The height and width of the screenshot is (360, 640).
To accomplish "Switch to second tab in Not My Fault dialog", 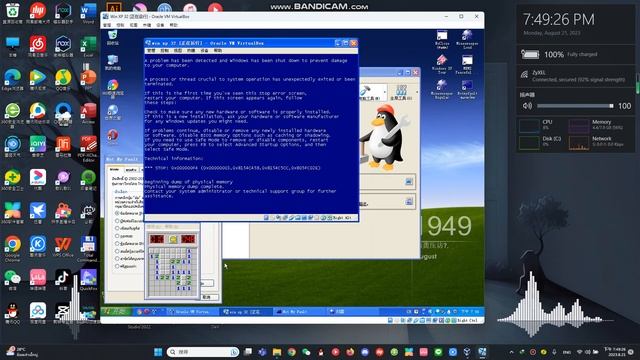I will click(x=131, y=170).
